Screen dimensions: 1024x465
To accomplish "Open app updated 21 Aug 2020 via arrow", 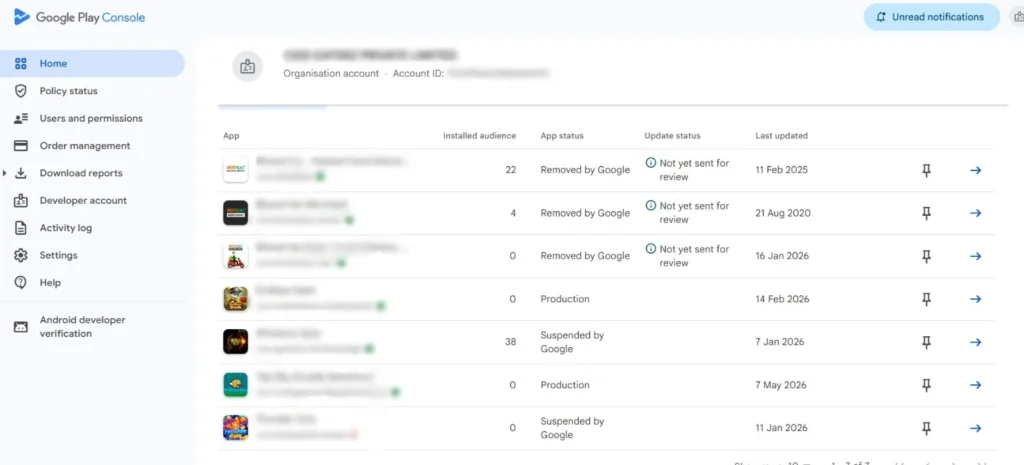I will pyautogui.click(x=976, y=213).
